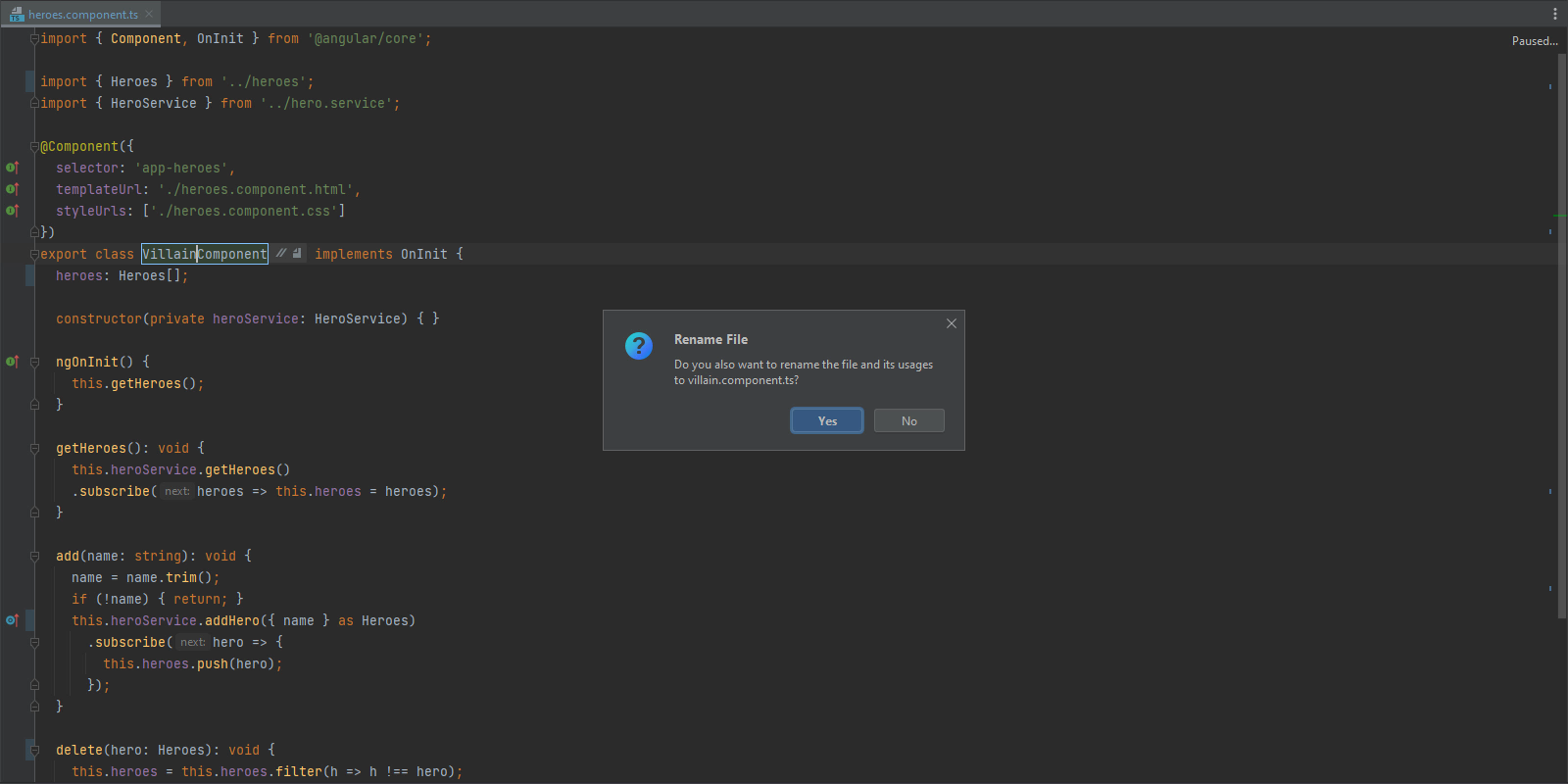1568x784 pixels.
Task: Collapse the .subscribe hero arrow function block
Action: (34, 642)
